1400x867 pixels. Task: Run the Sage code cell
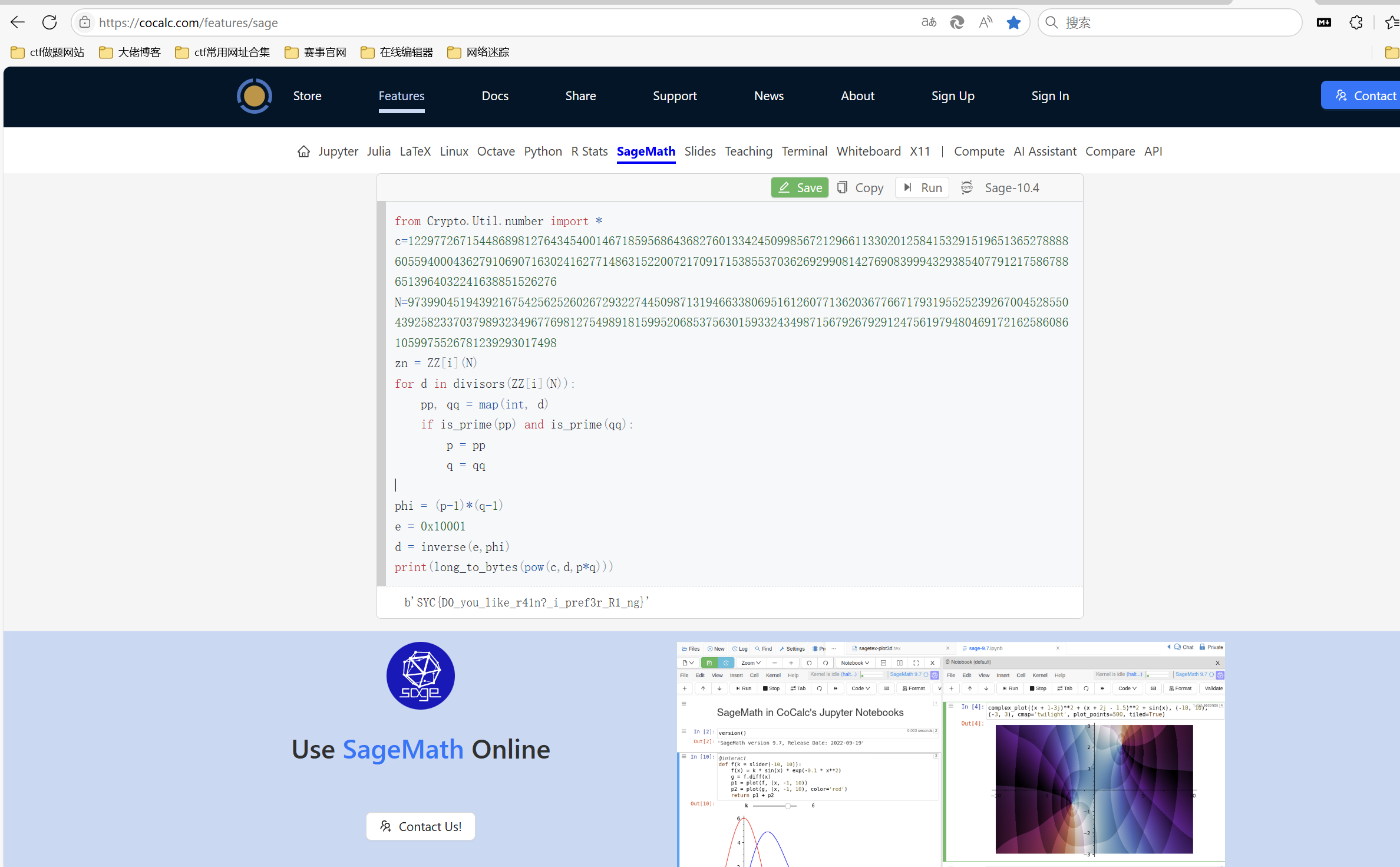pyautogui.click(x=922, y=187)
